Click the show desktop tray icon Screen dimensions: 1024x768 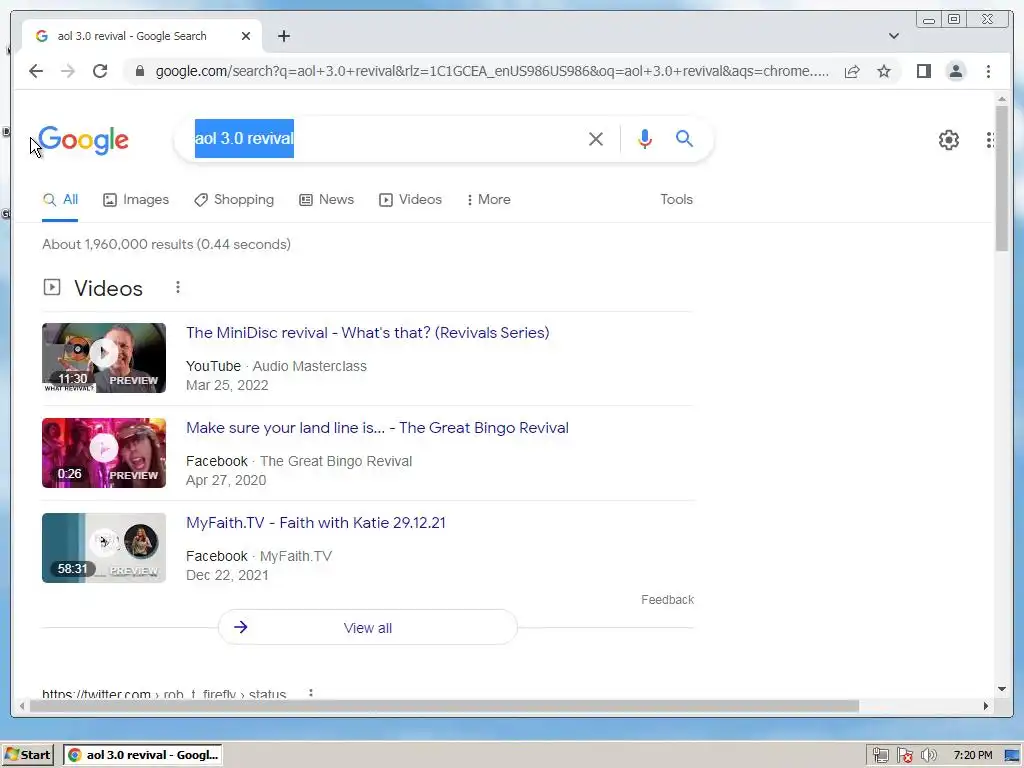(1013, 756)
